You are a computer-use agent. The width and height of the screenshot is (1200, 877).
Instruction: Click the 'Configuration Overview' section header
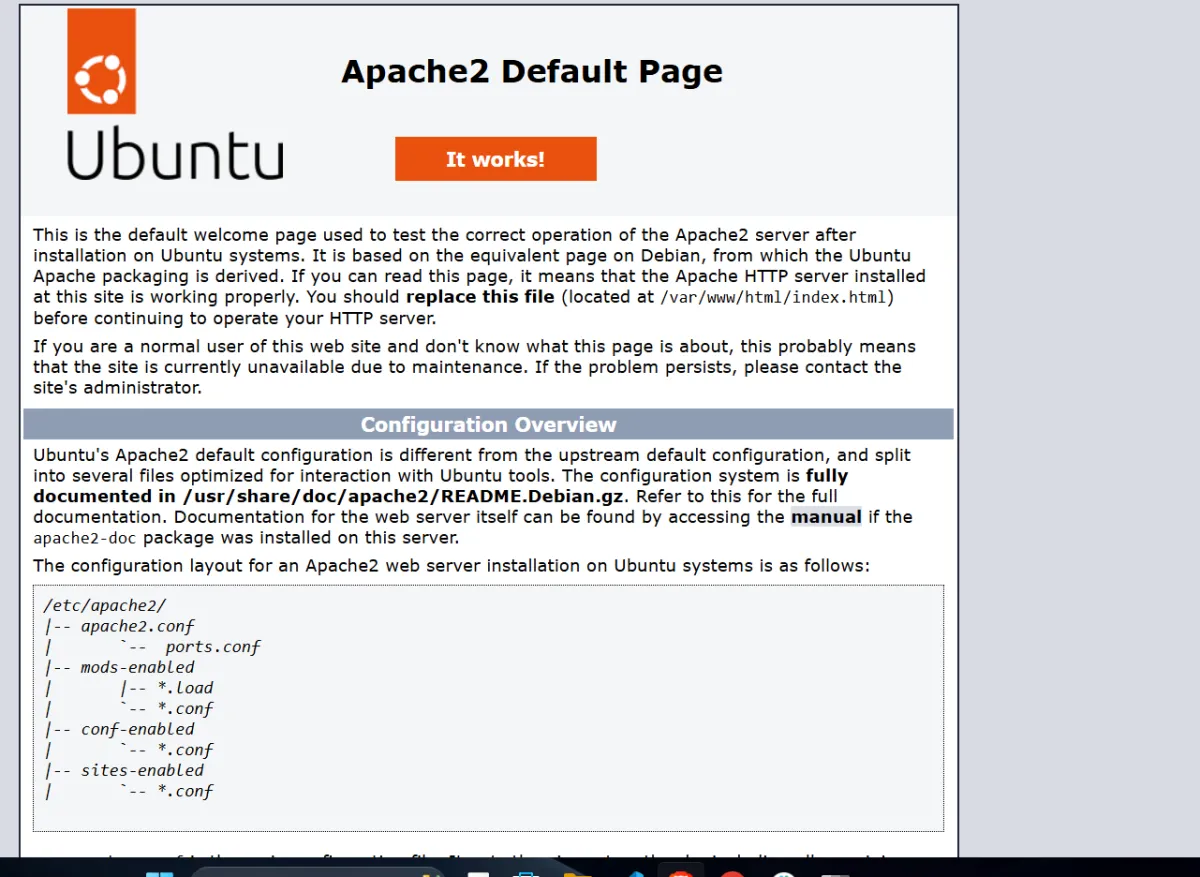tap(488, 425)
